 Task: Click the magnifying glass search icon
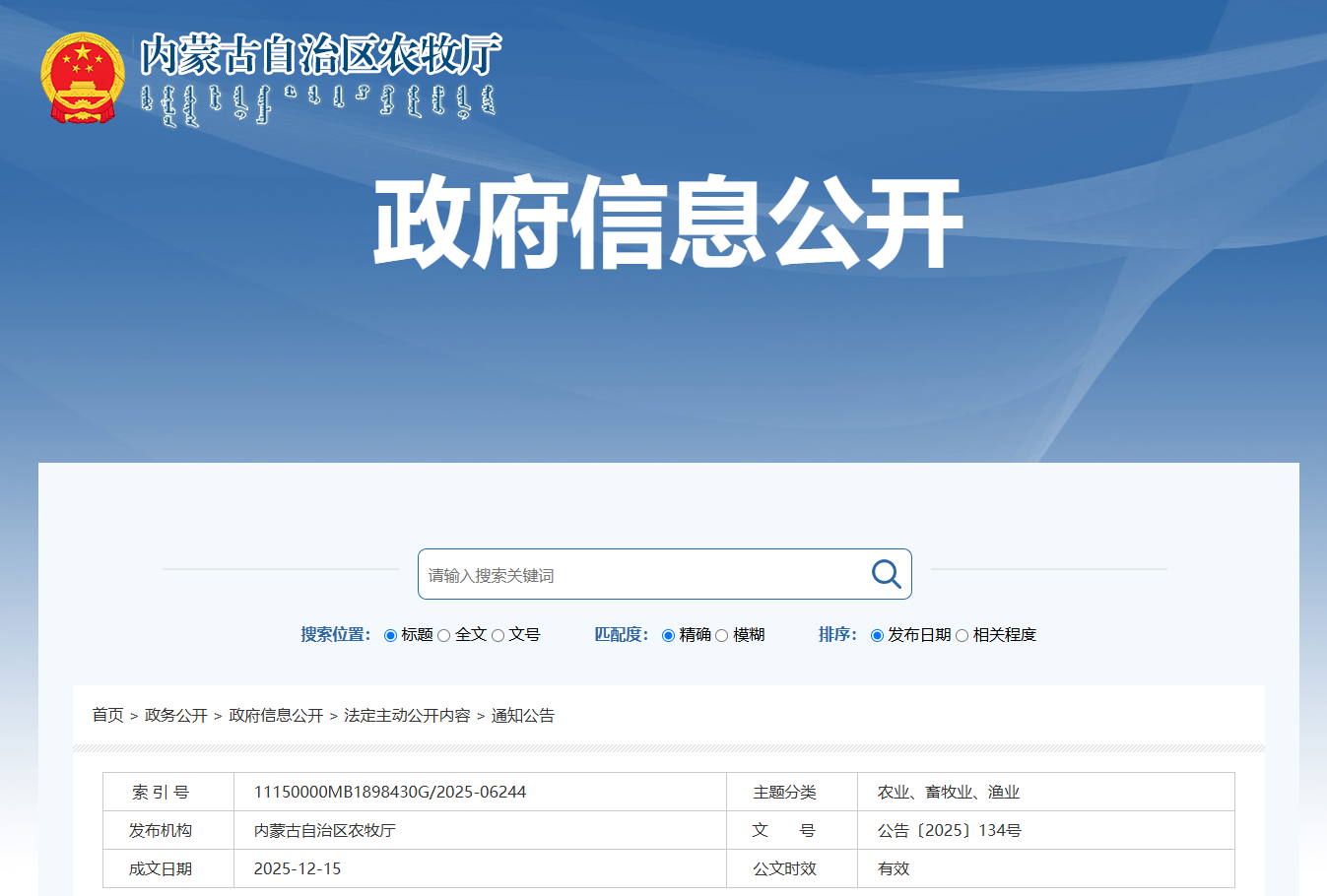[x=886, y=574]
